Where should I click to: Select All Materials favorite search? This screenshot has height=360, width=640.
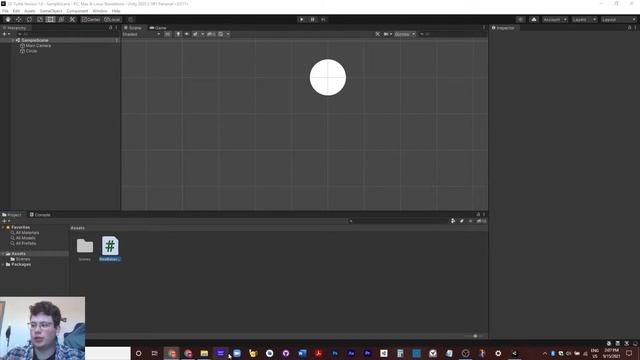point(27,233)
